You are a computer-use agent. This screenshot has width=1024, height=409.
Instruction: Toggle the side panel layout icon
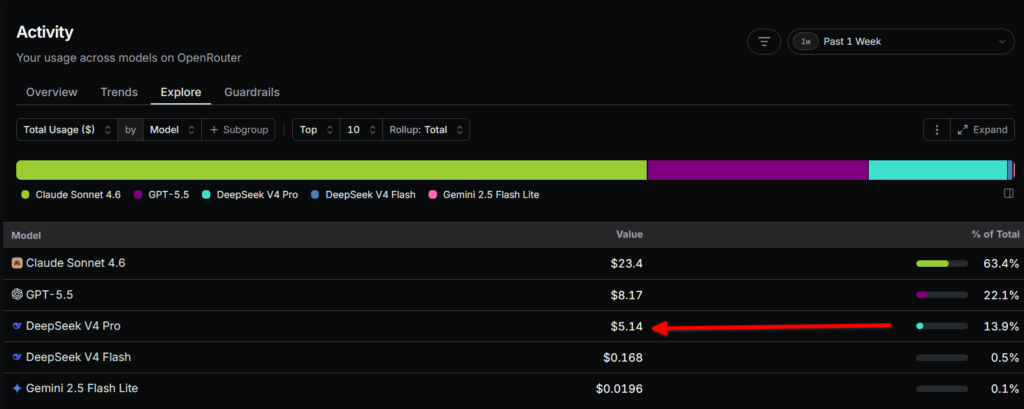pos(1009,193)
